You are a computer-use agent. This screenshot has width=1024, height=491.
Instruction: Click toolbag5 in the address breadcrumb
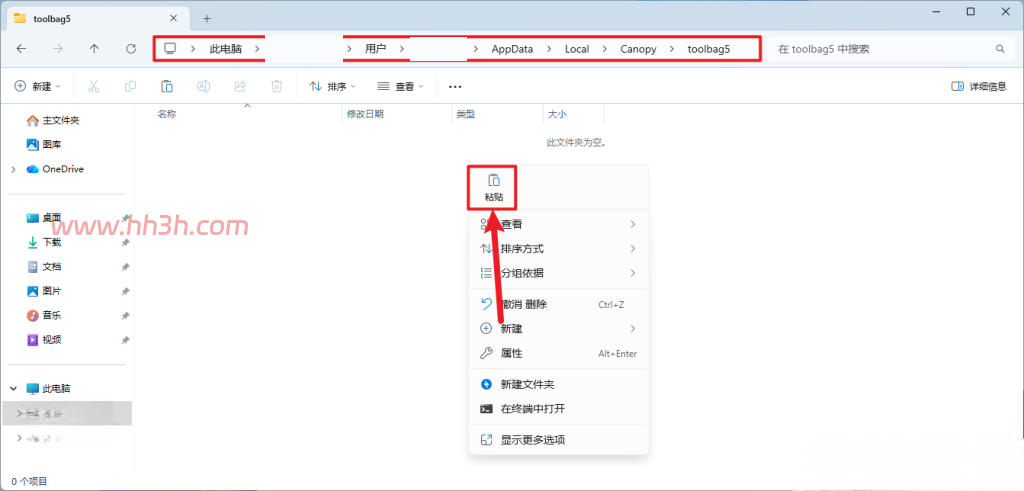click(x=709, y=49)
